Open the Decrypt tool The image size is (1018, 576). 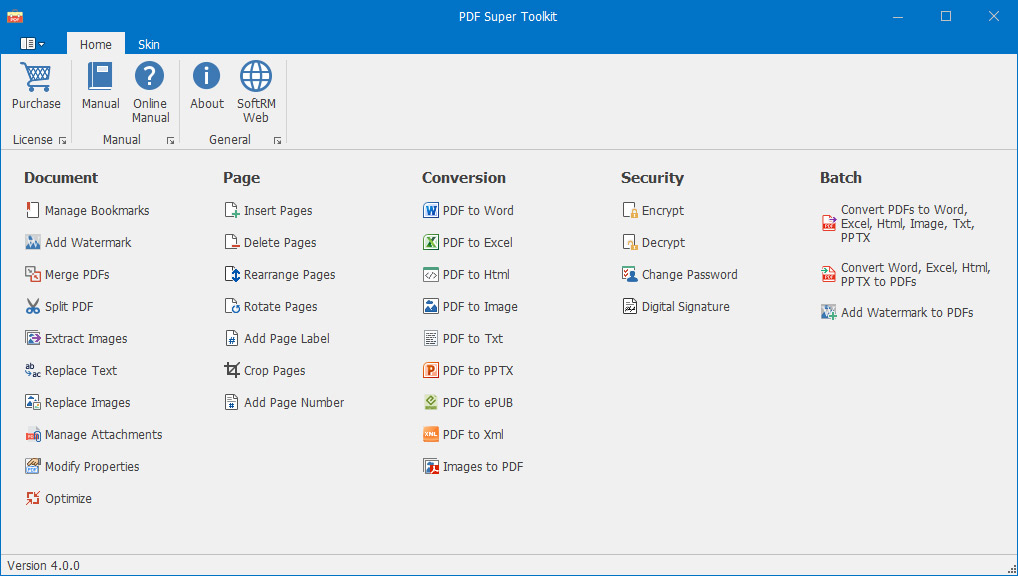point(661,242)
